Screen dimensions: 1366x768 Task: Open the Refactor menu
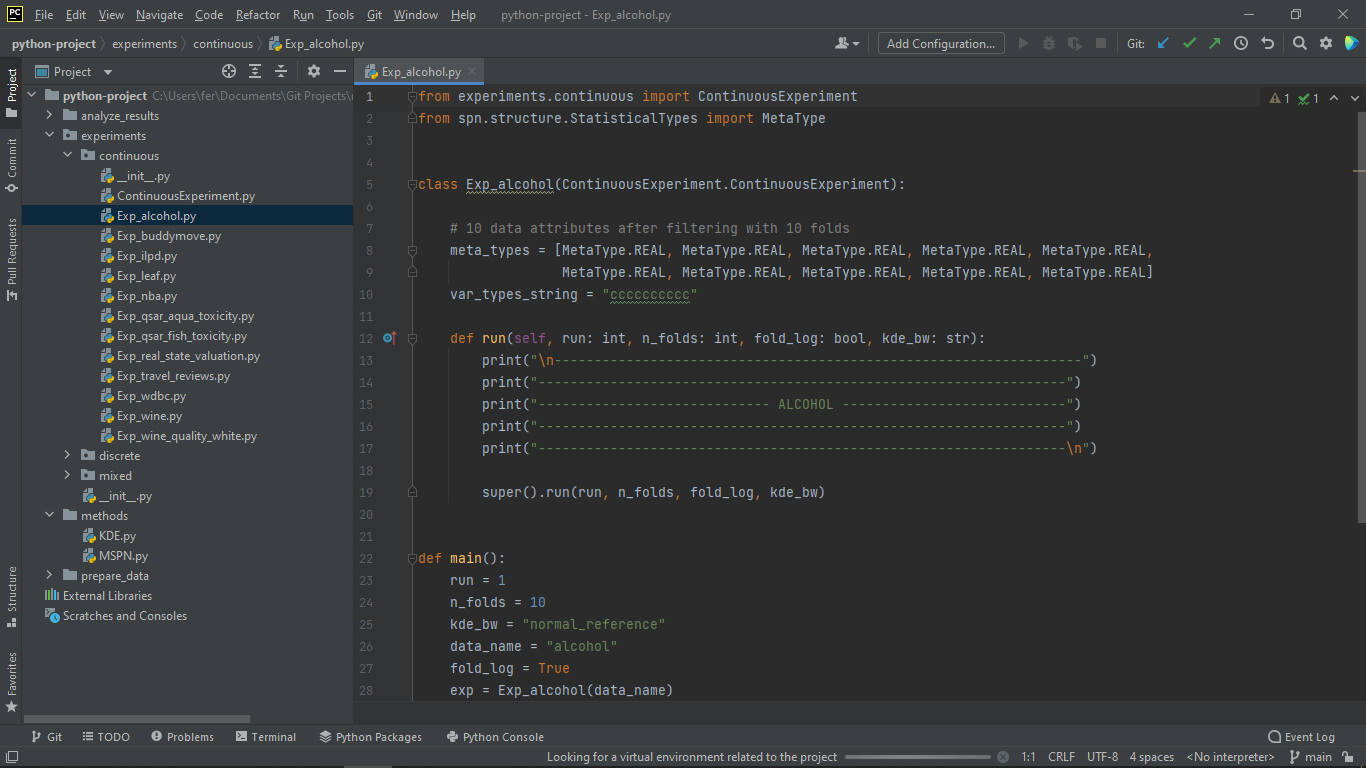point(258,15)
